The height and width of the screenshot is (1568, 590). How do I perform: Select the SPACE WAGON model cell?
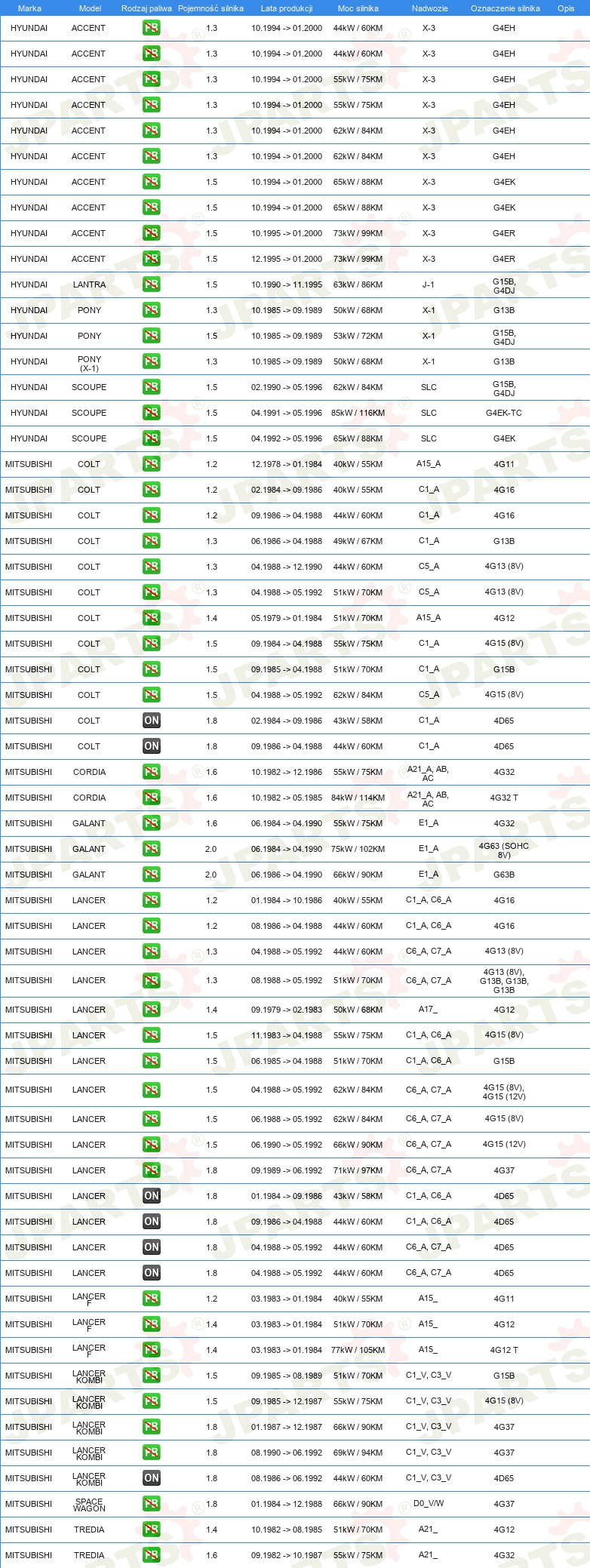click(x=89, y=1505)
